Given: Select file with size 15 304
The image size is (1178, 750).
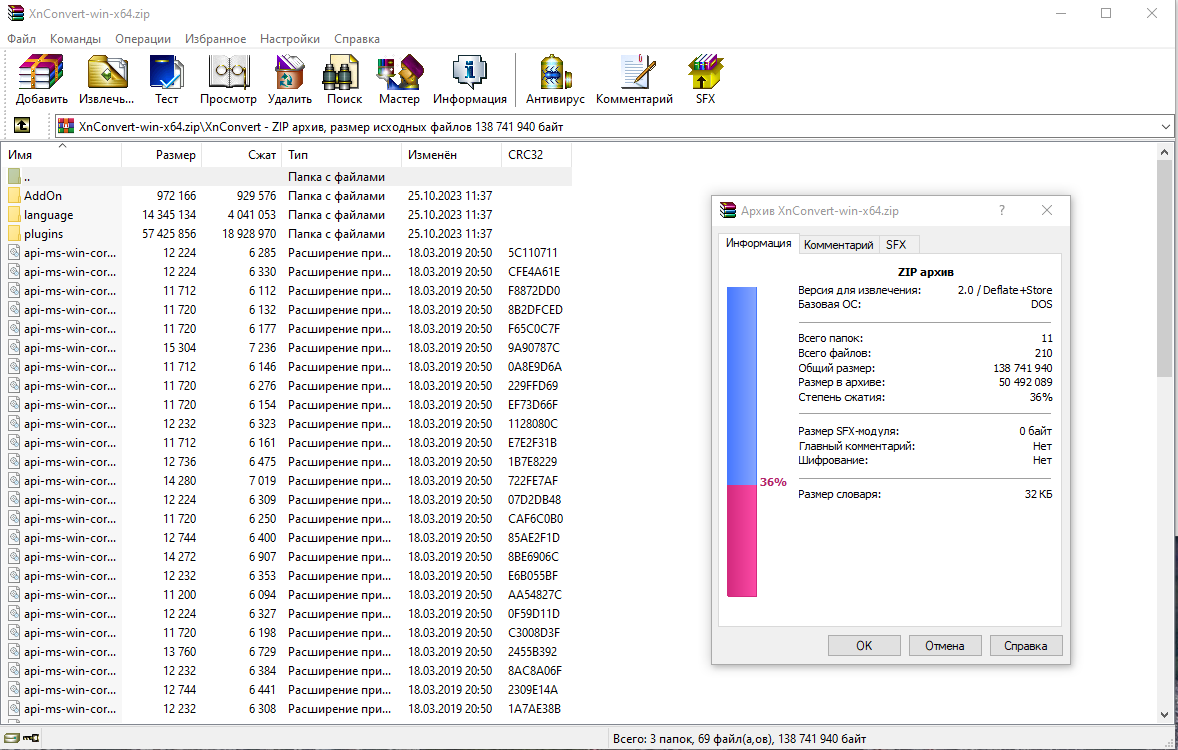Looking at the screenshot, I should tap(286, 347).
